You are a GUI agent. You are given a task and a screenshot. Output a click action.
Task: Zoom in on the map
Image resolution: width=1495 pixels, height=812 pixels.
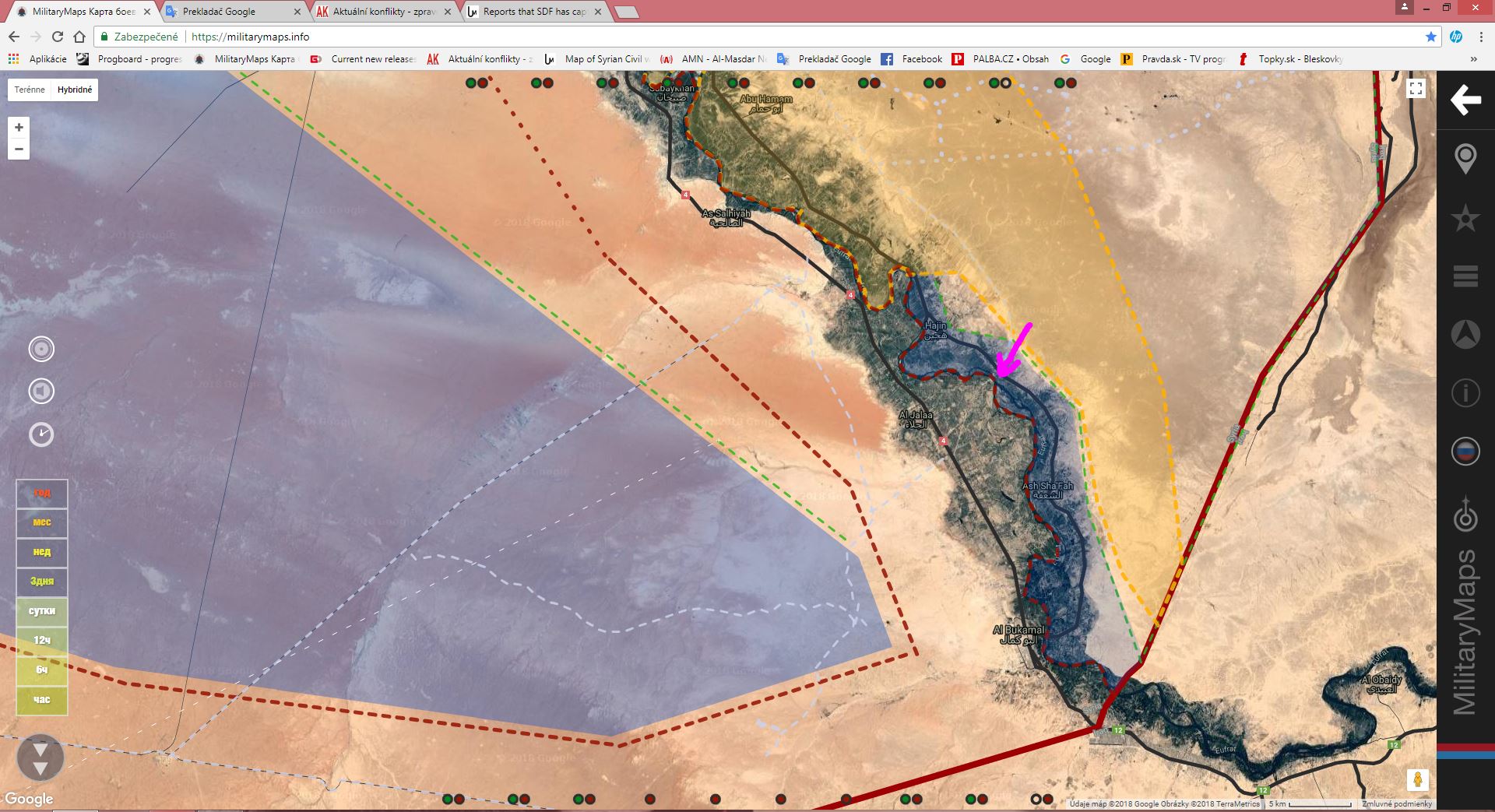(19, 128)
